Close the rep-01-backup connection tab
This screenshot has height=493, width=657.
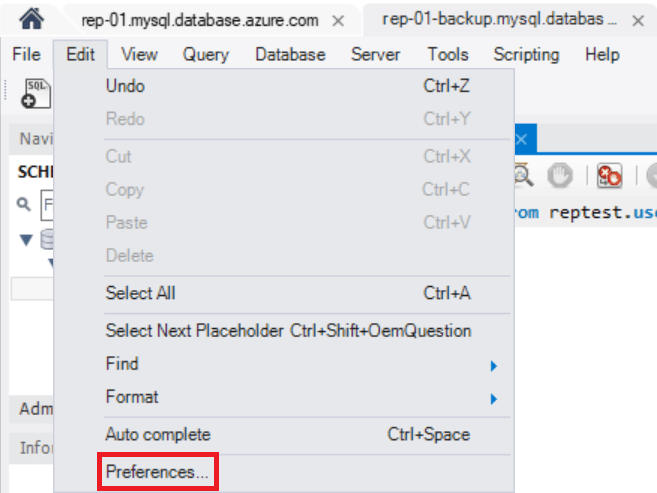(x=638, y=21)
